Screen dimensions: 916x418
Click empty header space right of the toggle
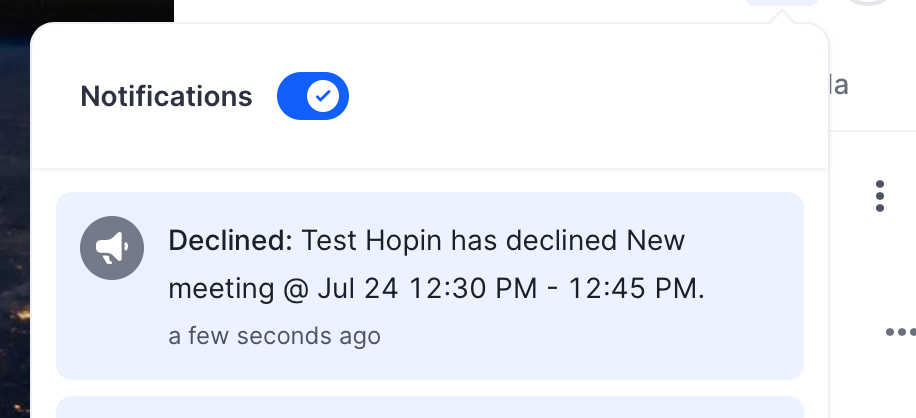pyautogui.click(x=584, y=96)
